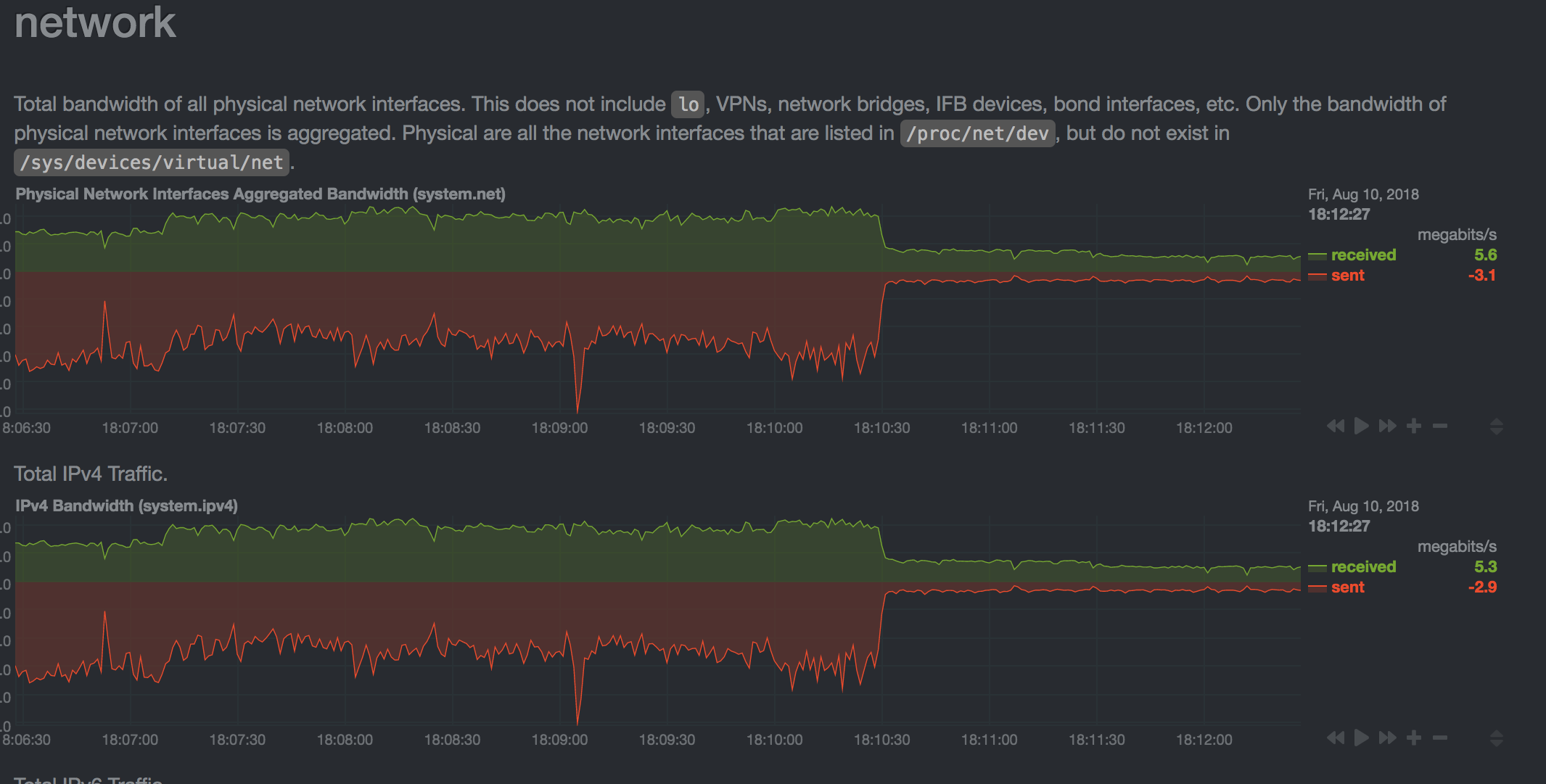1546x784 pixels.
Task: Click play on the system.net chart
Action: point(1362,426)
